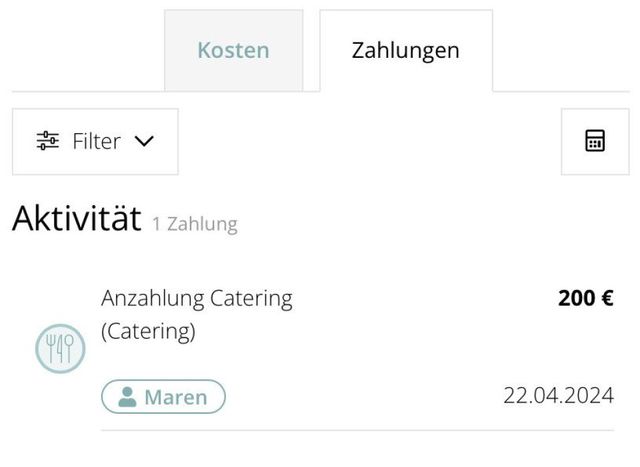This screenshot has height=467, width=640.
Task: Click the person icon beside Maren
Action: click(127, 397)
